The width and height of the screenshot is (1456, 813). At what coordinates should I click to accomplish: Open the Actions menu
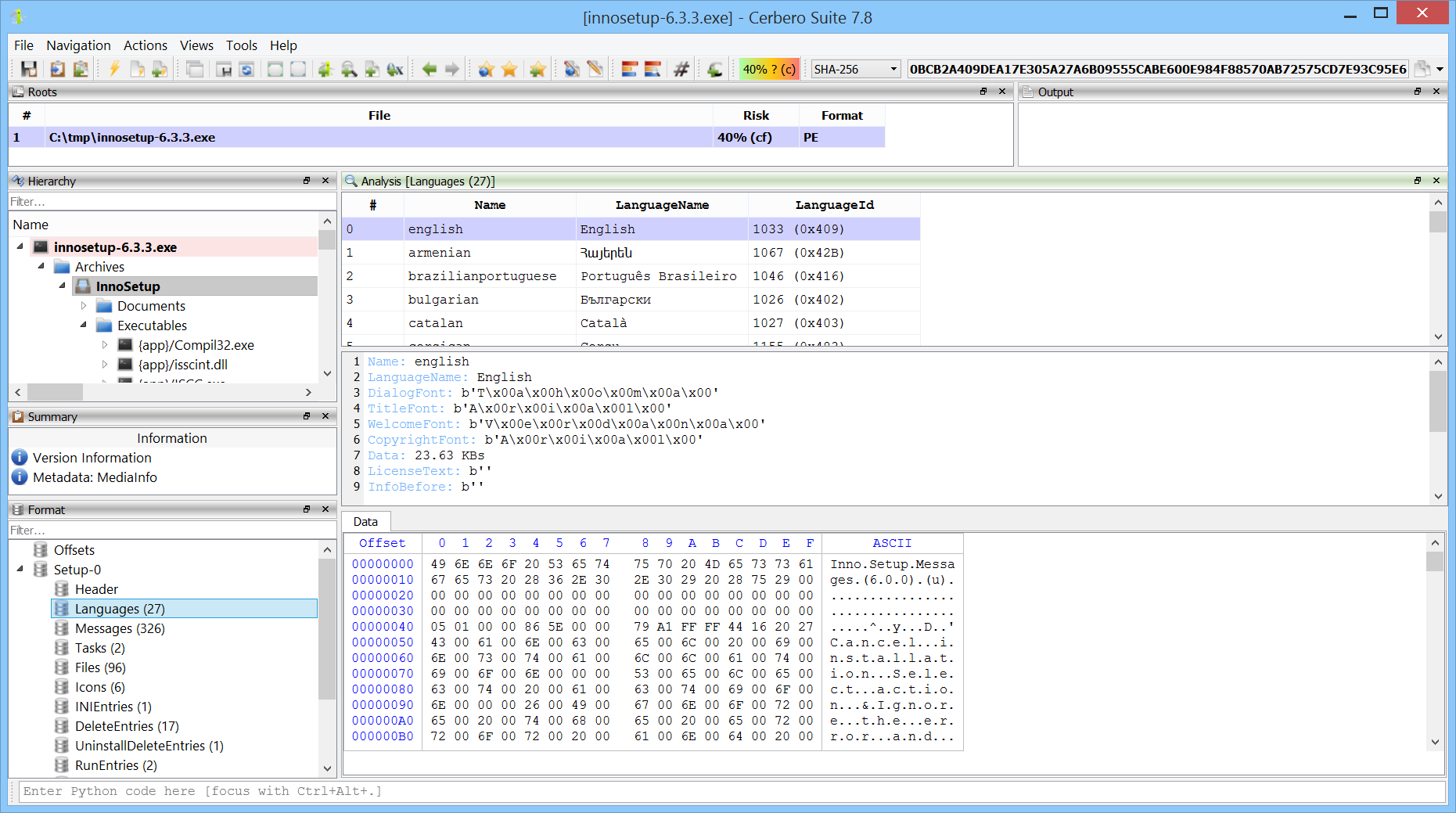[x=146, y=45]
